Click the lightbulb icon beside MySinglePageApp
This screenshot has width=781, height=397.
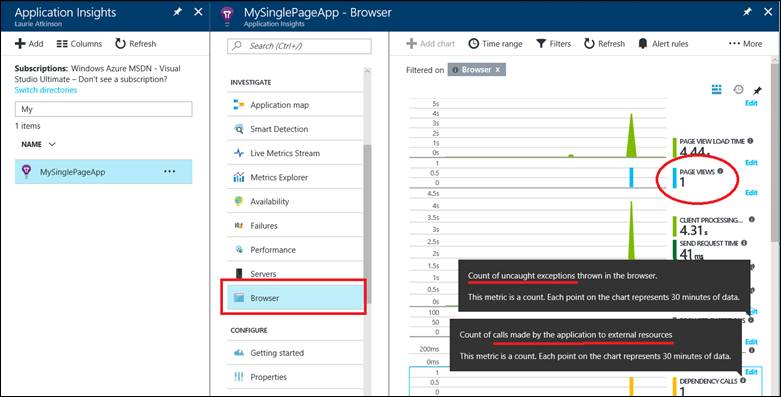[x=26, y=171]
